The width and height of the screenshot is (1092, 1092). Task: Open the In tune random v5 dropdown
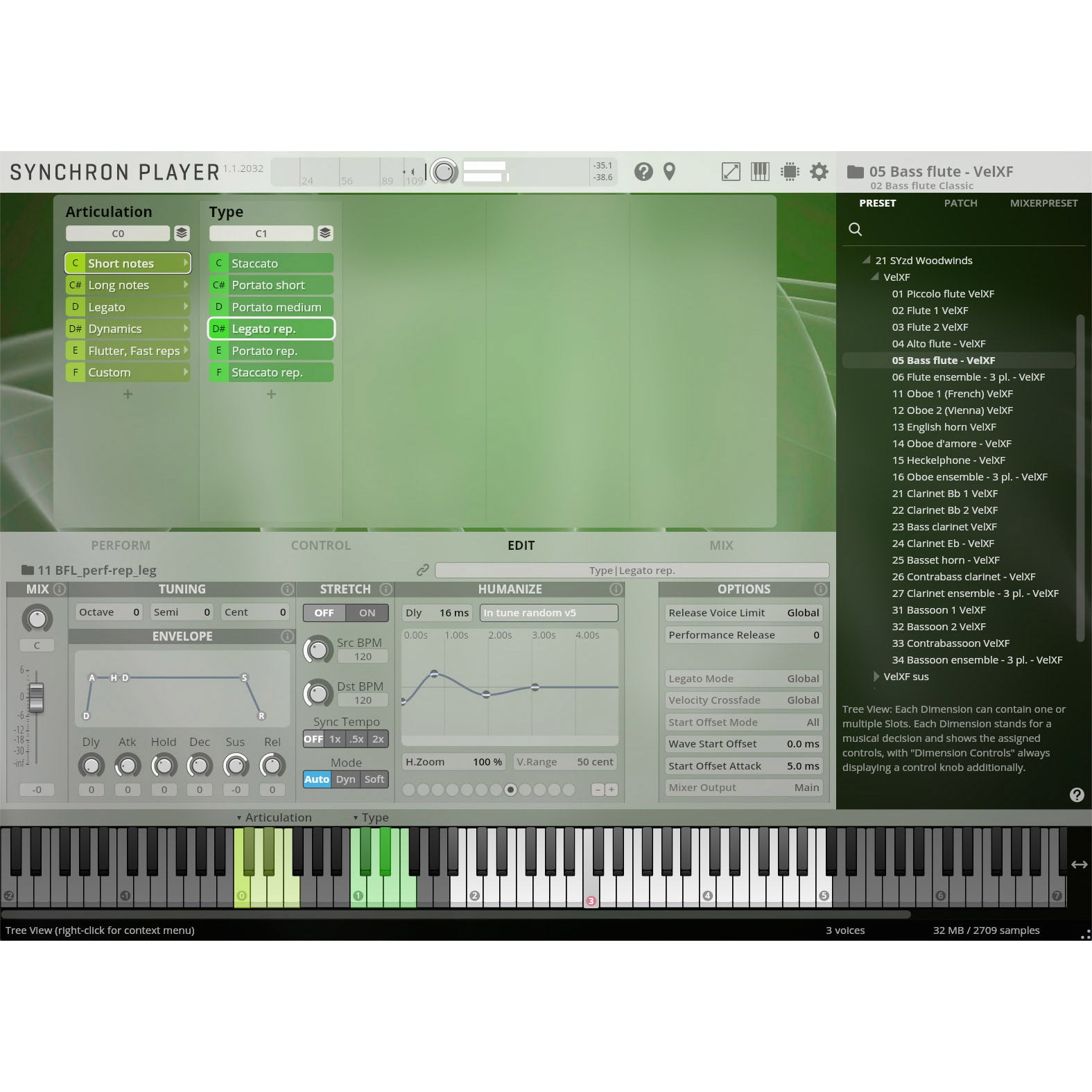click(x=548, y=613)
